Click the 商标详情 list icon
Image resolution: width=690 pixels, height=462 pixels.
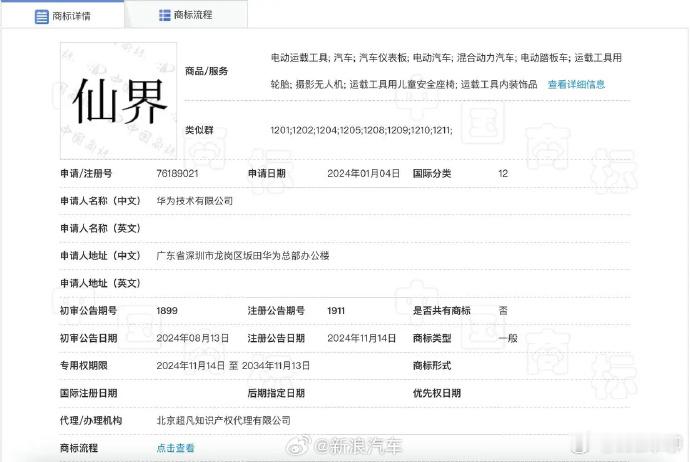[x=41, y=17]
